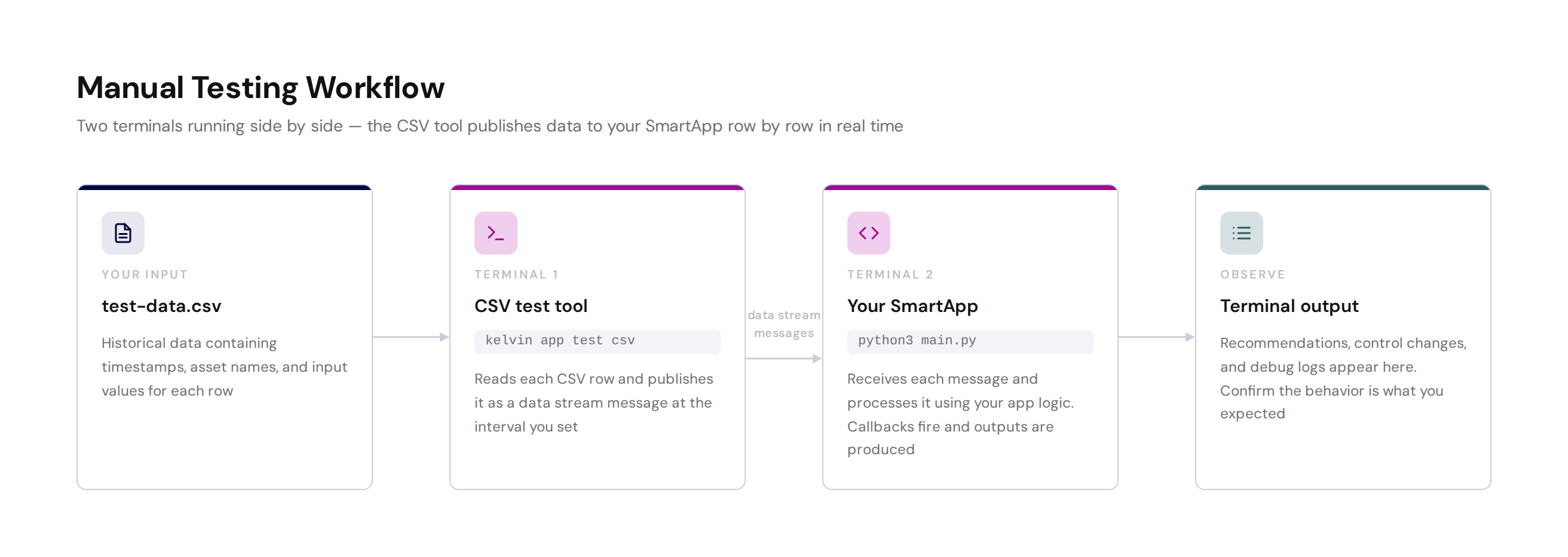Viewport: 1568px width, 557px height.
Task: Click the Your SmartApp heading
Action: tap(912, 306)
